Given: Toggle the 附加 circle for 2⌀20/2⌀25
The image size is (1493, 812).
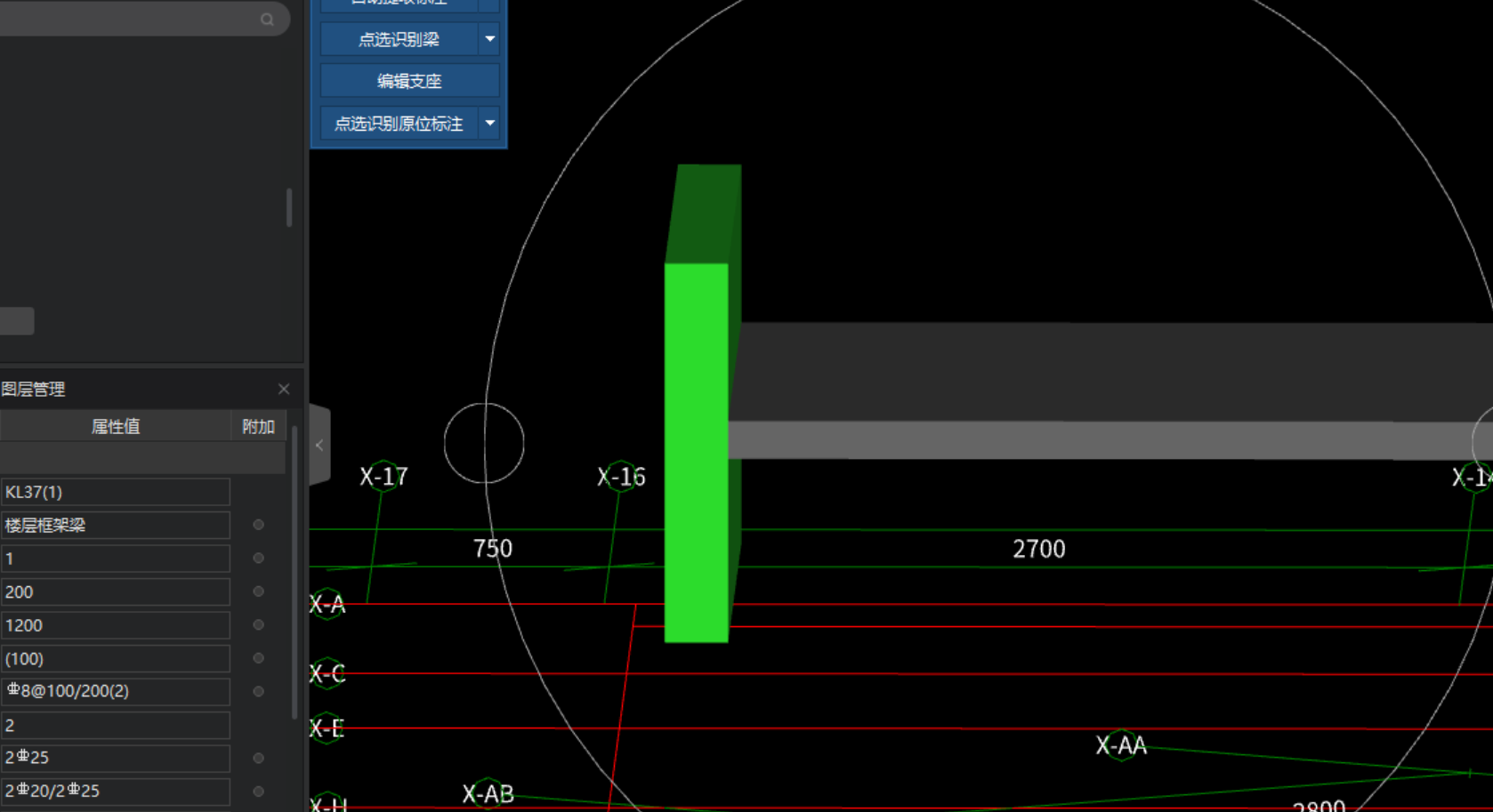Looking at the screenshot, I should [259, 791].
